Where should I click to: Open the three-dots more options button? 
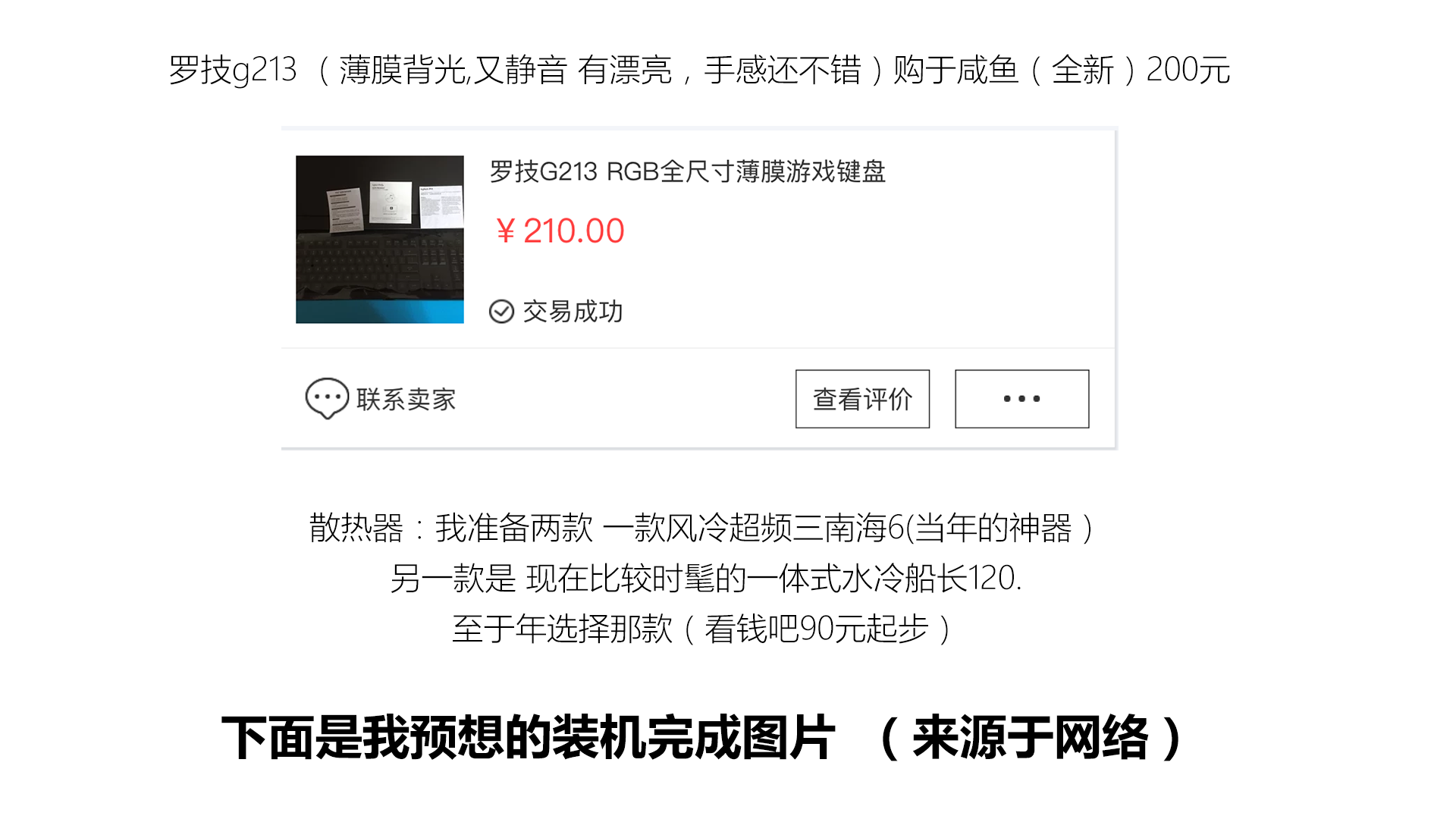[1021, 399]
